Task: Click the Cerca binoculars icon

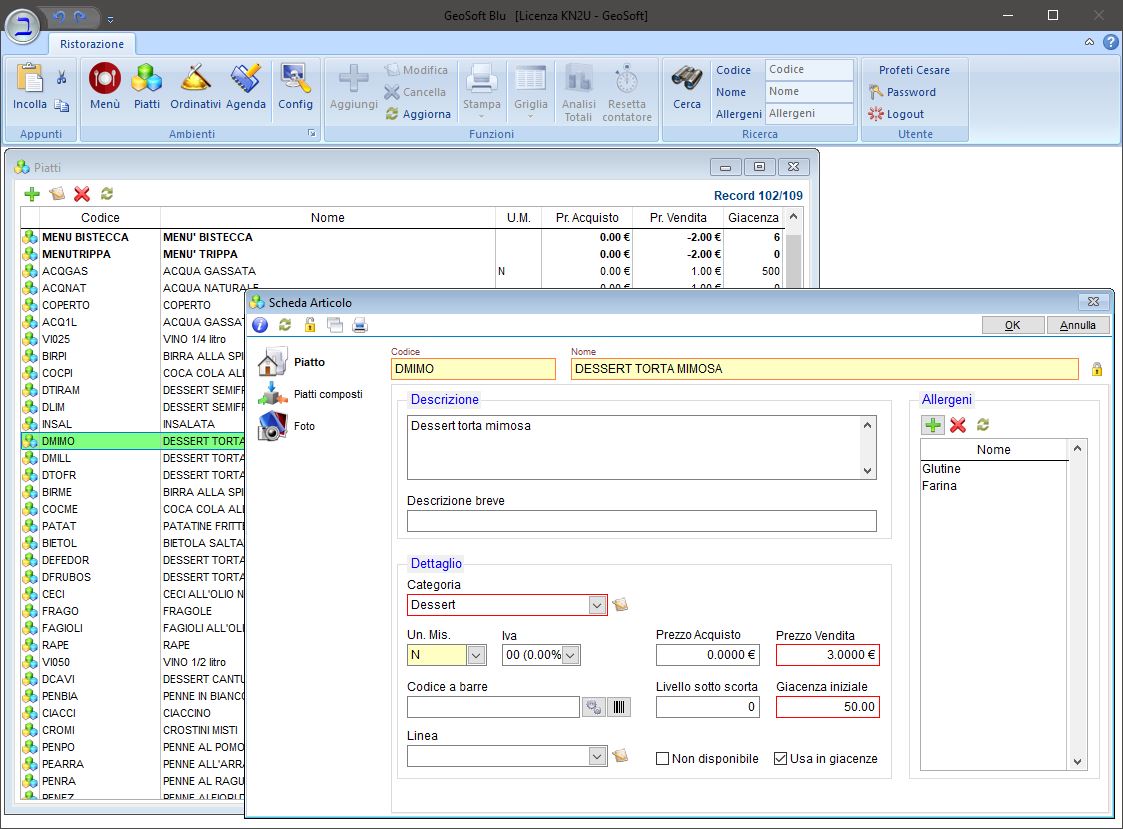Action: pyautogui.click(x=687, y=86)
